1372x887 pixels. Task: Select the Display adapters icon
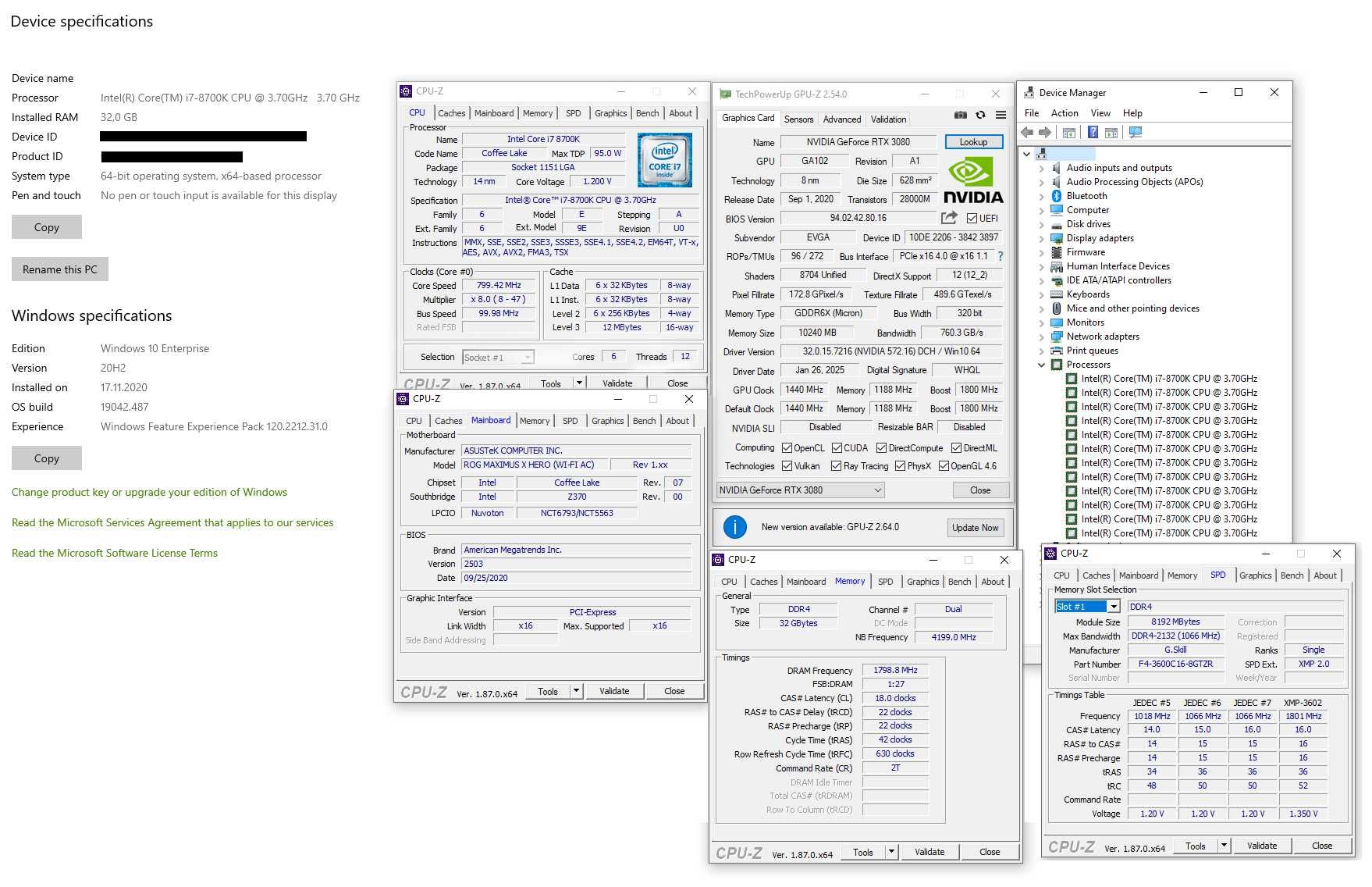pos(1057,238)
